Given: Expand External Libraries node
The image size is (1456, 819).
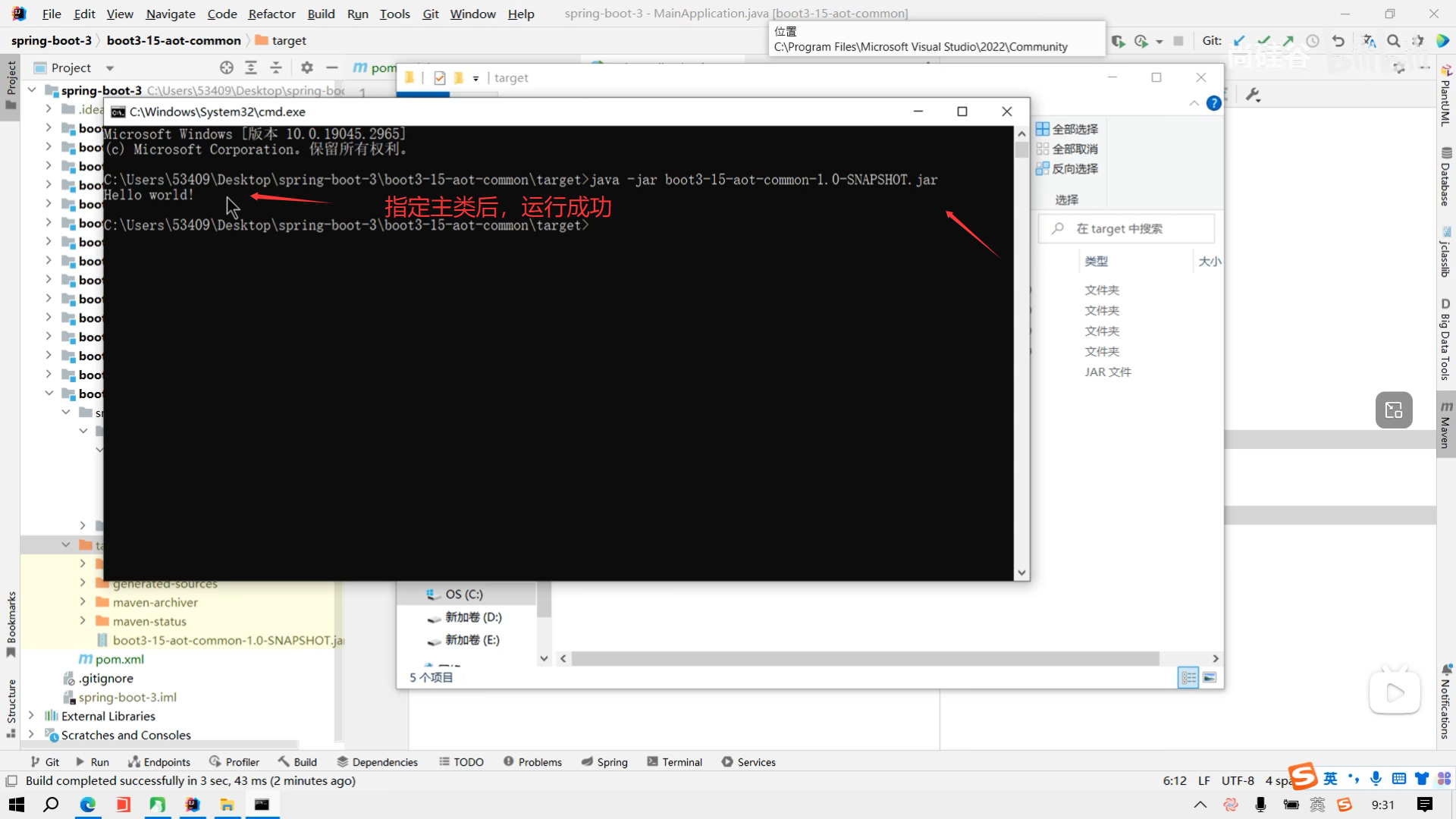Looking at the screenshot, I should 31,716.
